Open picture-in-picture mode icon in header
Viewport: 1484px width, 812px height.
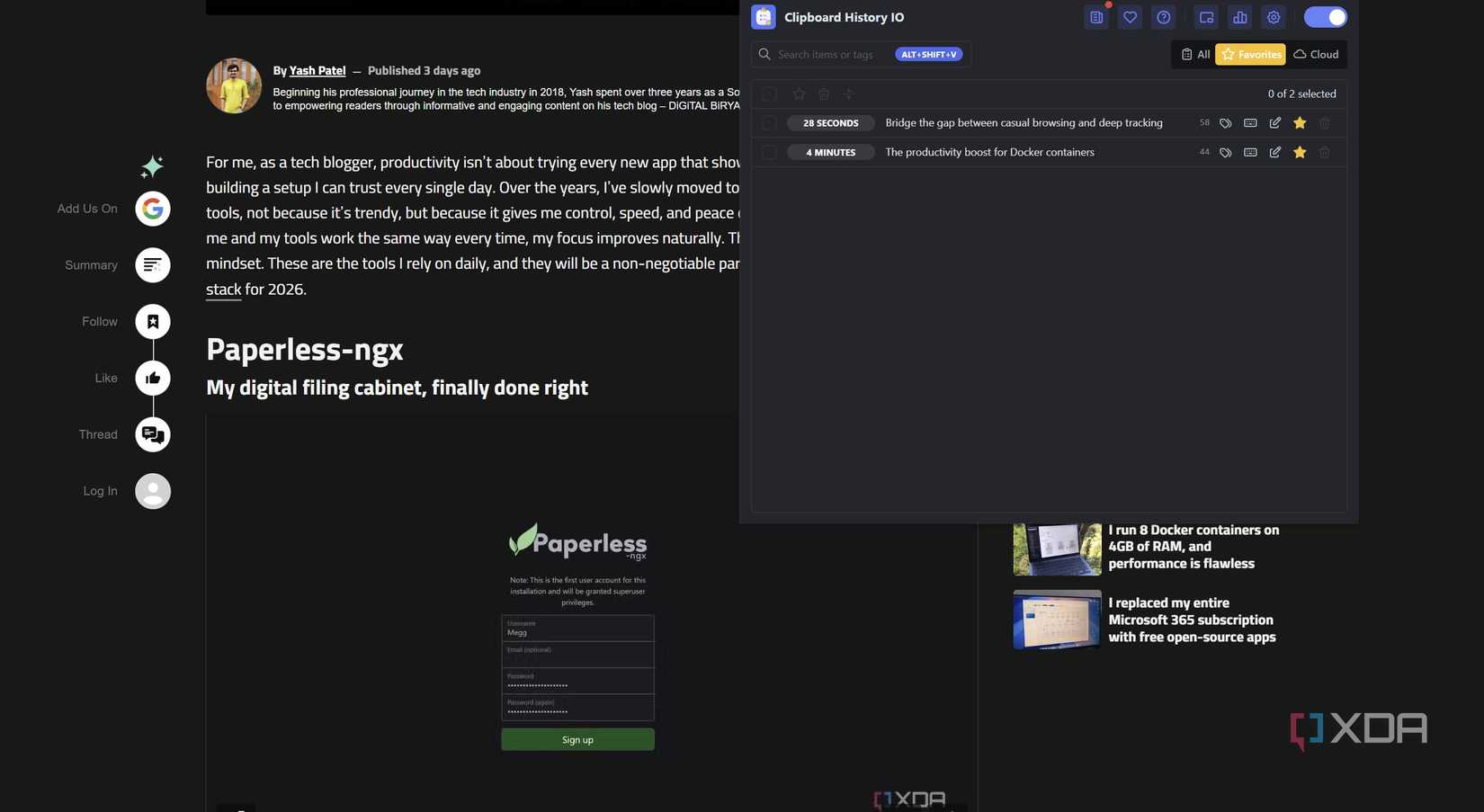click(1206, 17)
